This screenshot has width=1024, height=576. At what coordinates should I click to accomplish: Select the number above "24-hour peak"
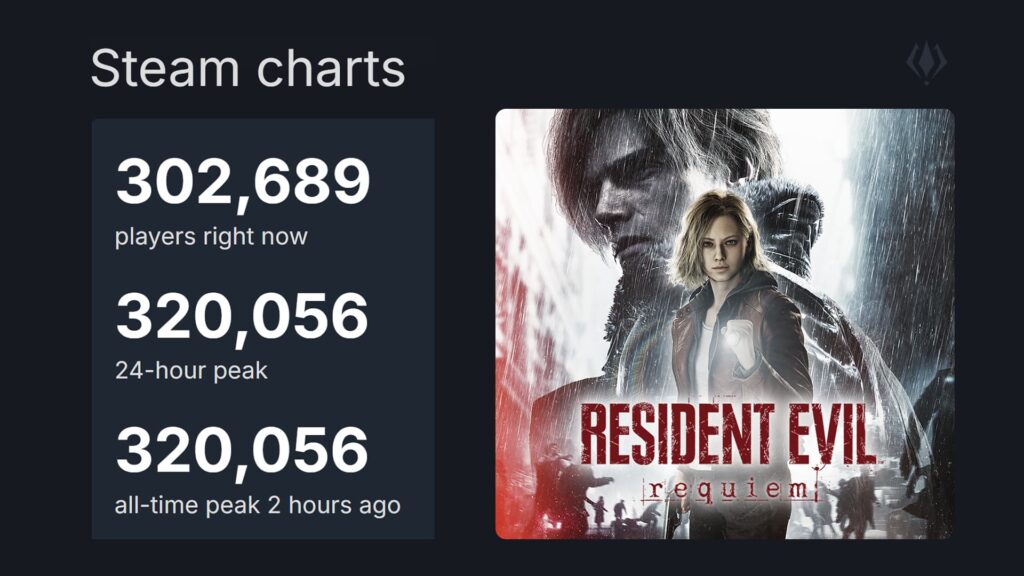click(243, 316)
